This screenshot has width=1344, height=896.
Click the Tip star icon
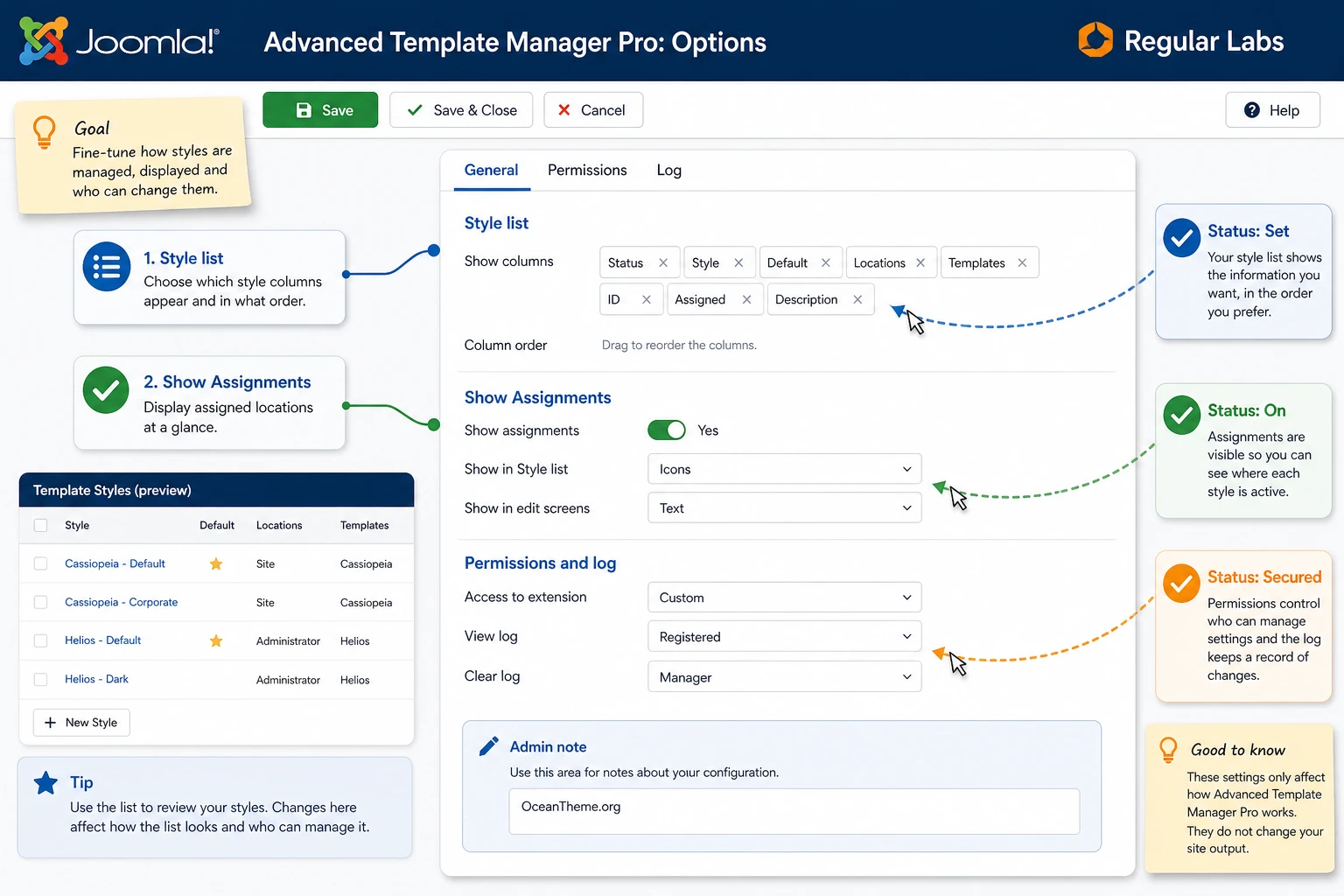click(x=45, y=782)
